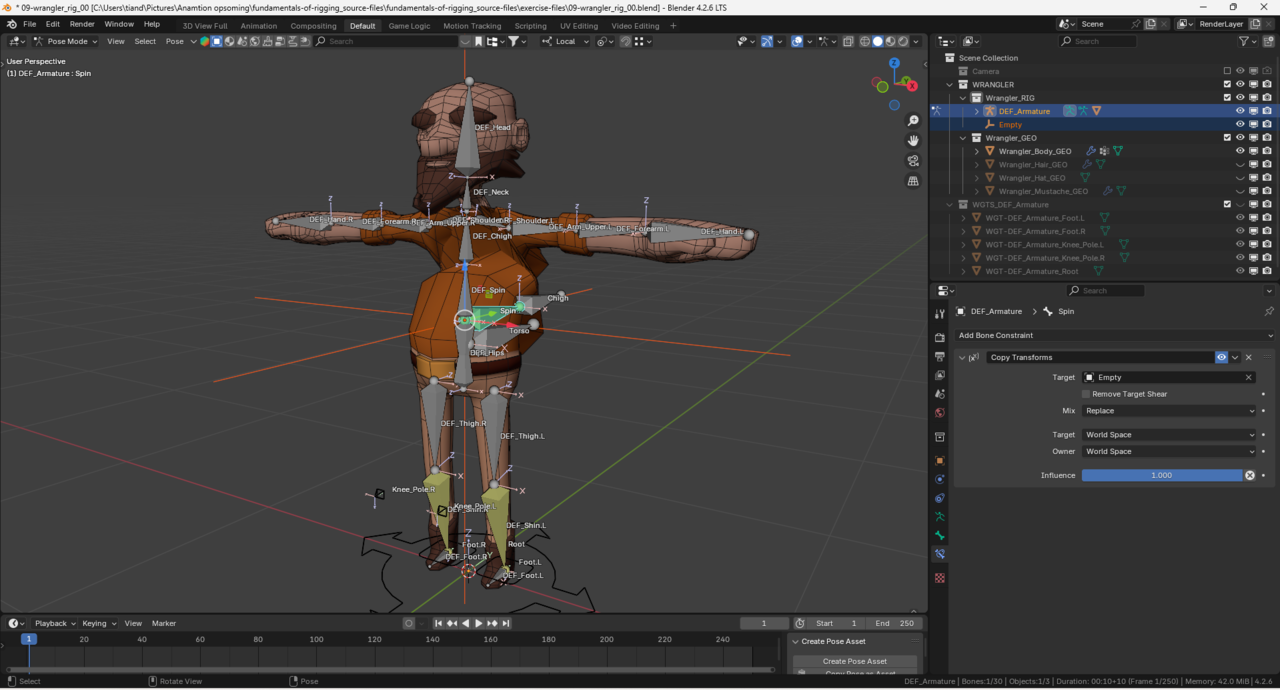Screen dimensions: 1280x690
Task: Jump to timeline end frame button
Action: tap(506, 623)
